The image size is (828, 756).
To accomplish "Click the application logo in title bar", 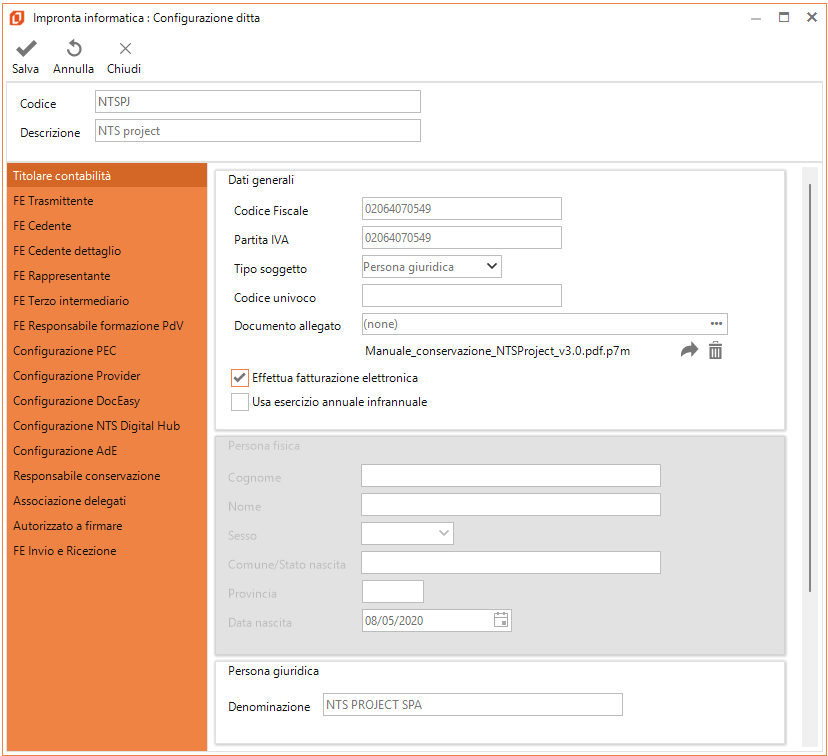I will 17,18.
